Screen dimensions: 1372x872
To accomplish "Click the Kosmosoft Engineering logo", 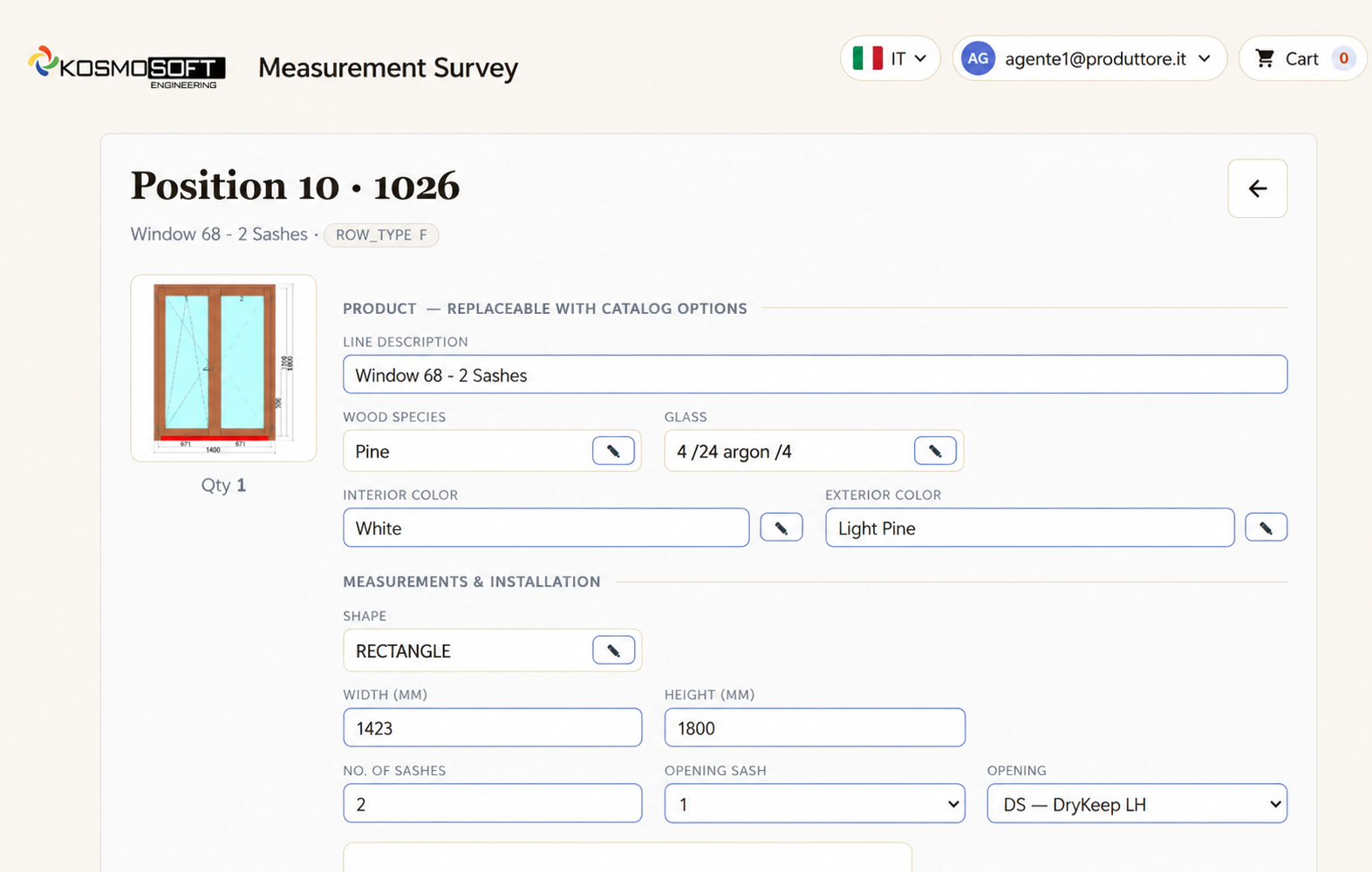I will 127,66.
